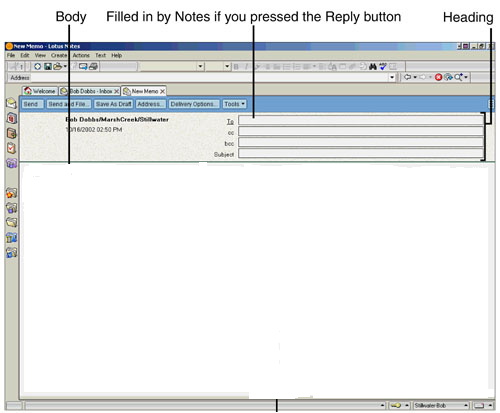This screenshot has height=413, width=500.
Task: Click the To field label link
Action: [230, 122]
